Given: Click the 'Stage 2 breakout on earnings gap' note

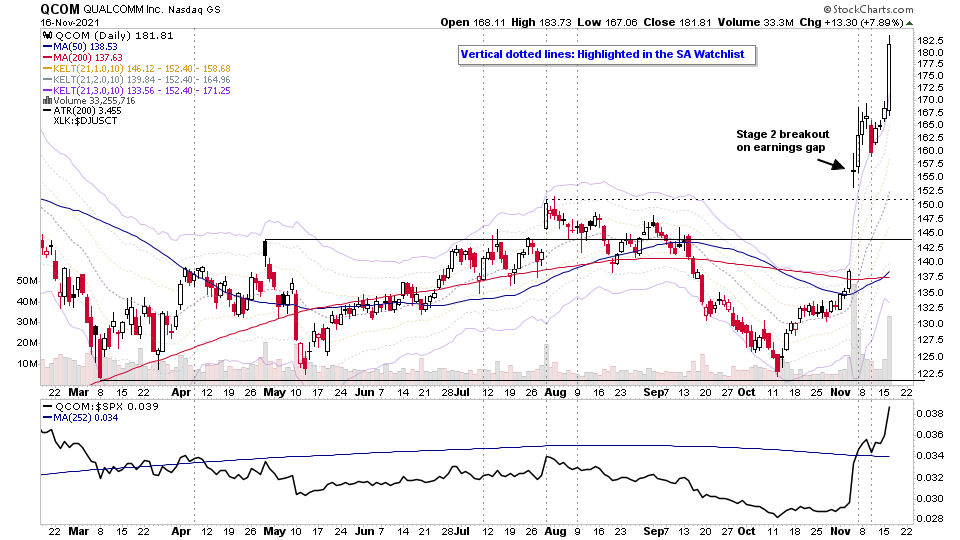Looking at the screenshot, I should click(x=782, y=140).
